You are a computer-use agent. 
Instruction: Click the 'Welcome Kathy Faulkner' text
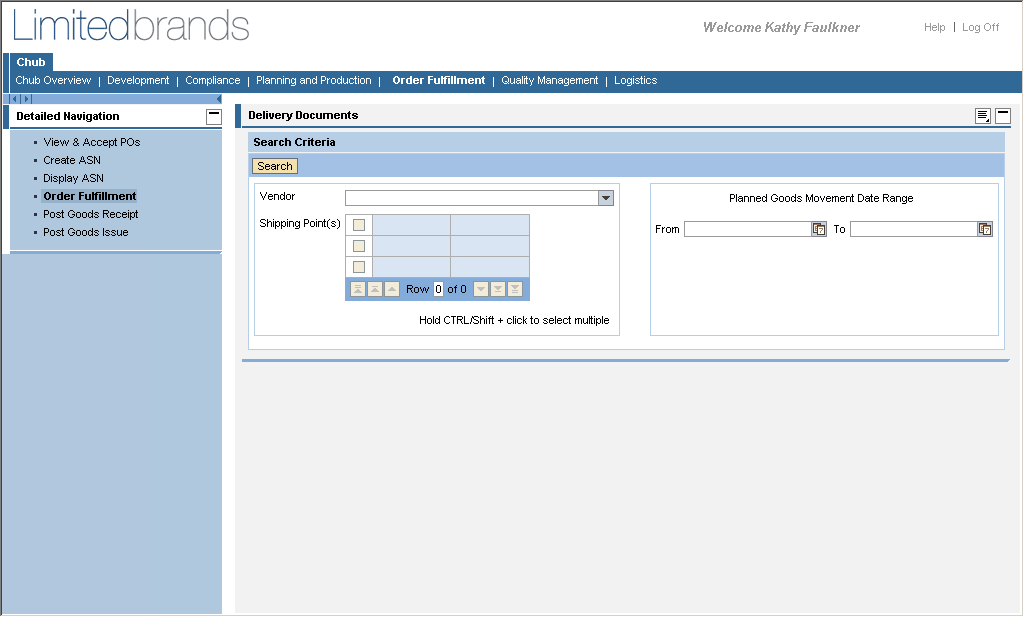(x=781, y=27)
